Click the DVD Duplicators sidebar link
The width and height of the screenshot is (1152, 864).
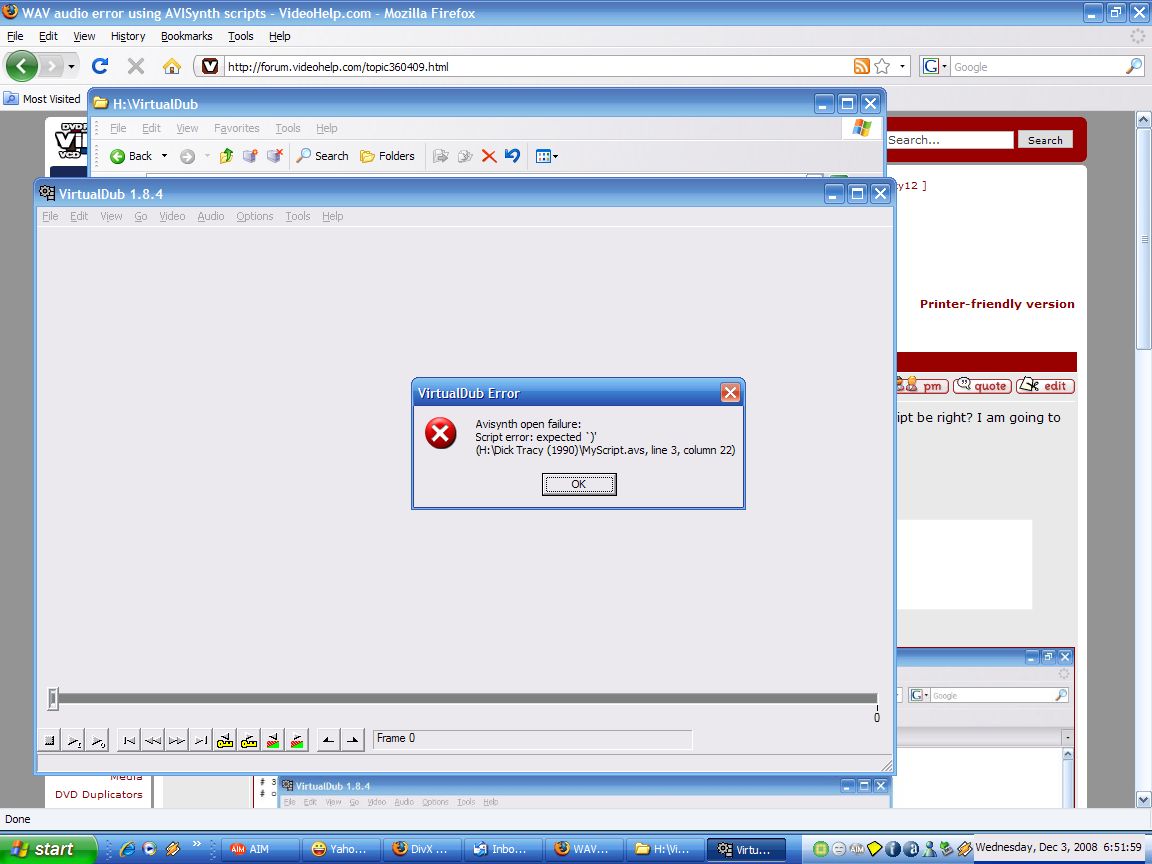click(x=98, y=794)
